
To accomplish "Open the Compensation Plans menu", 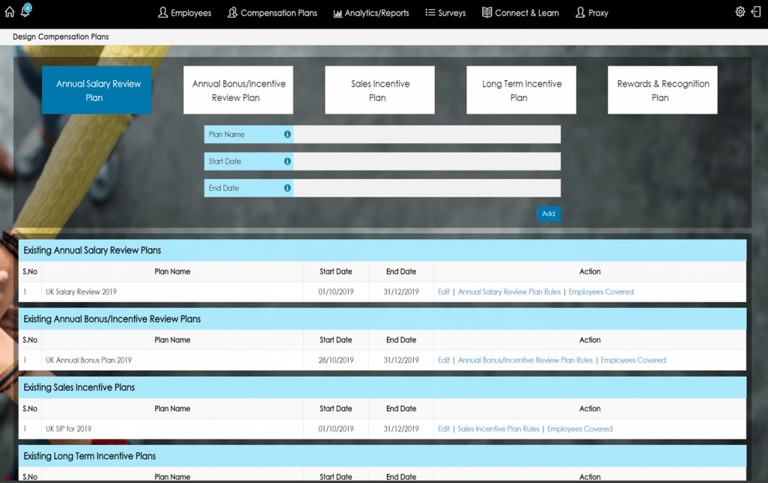I will 272,13.
